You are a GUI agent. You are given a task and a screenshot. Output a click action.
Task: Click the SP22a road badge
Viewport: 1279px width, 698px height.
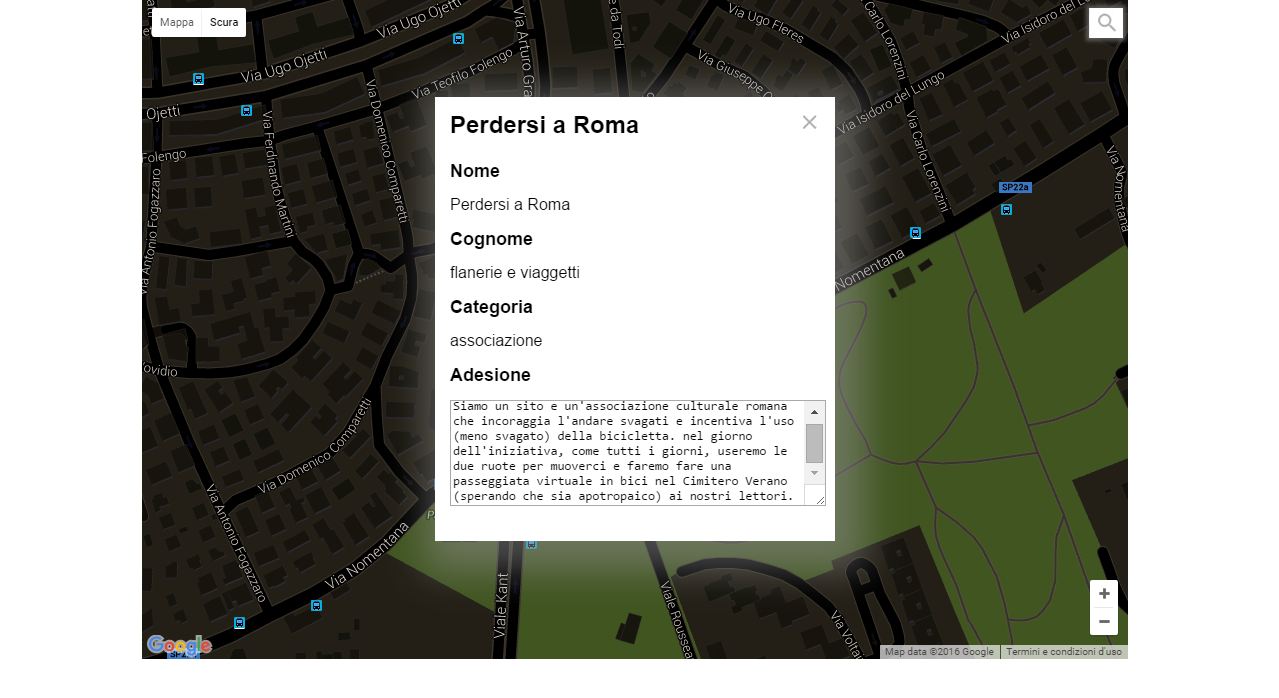pos(1015,188)
